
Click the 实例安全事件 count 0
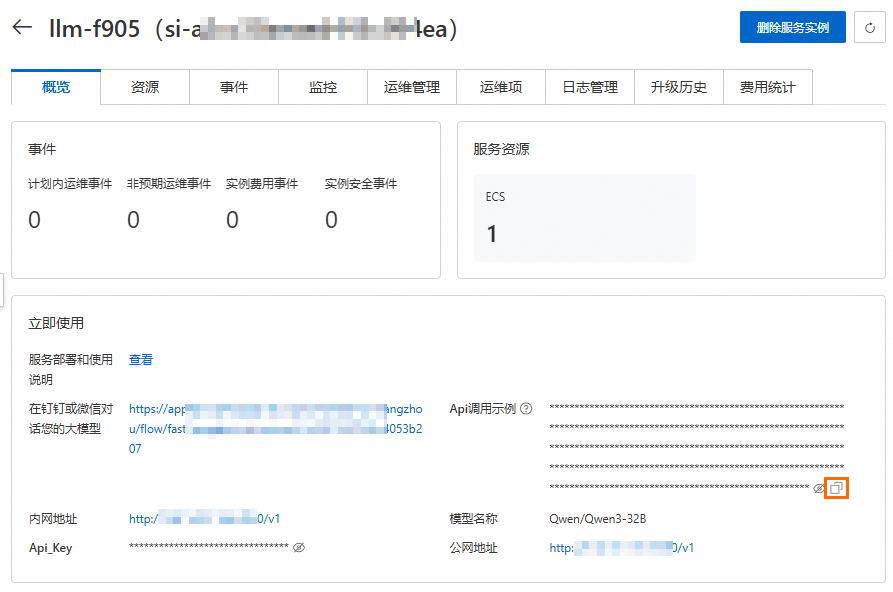[x=331, y=220]
